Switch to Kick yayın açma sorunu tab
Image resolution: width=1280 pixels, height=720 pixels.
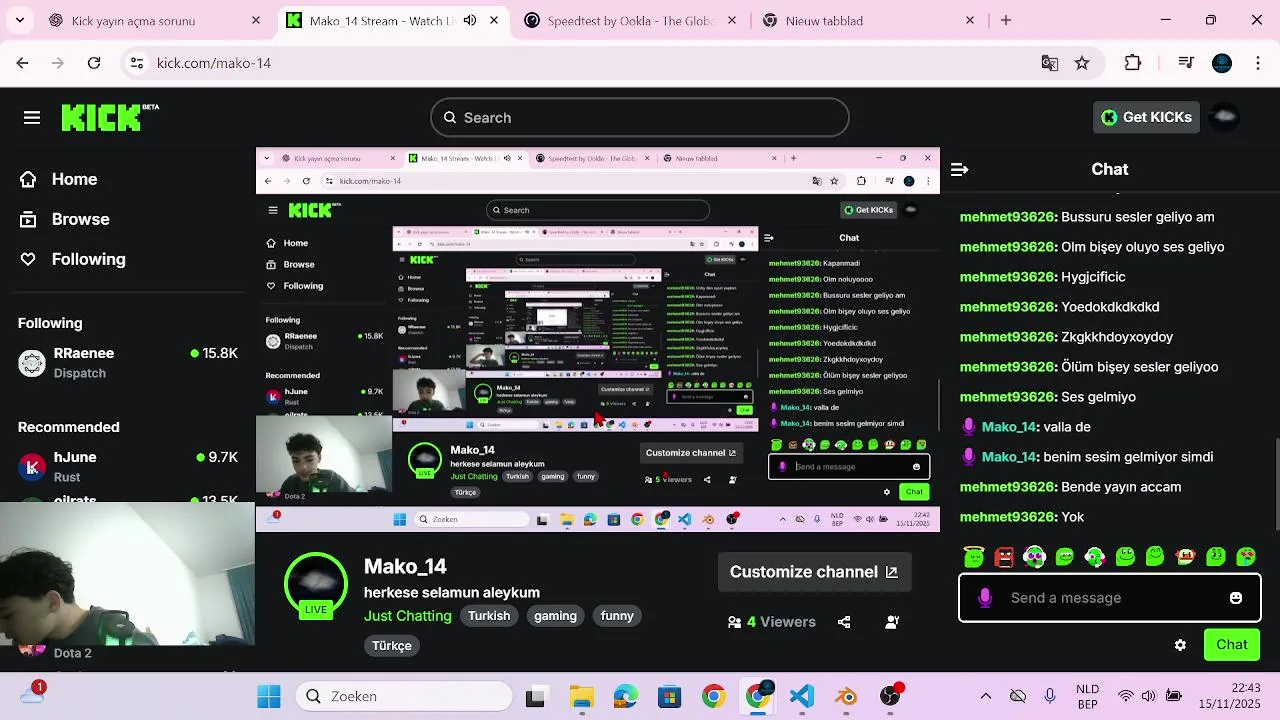pyautogui.click(x=153, y=20)
